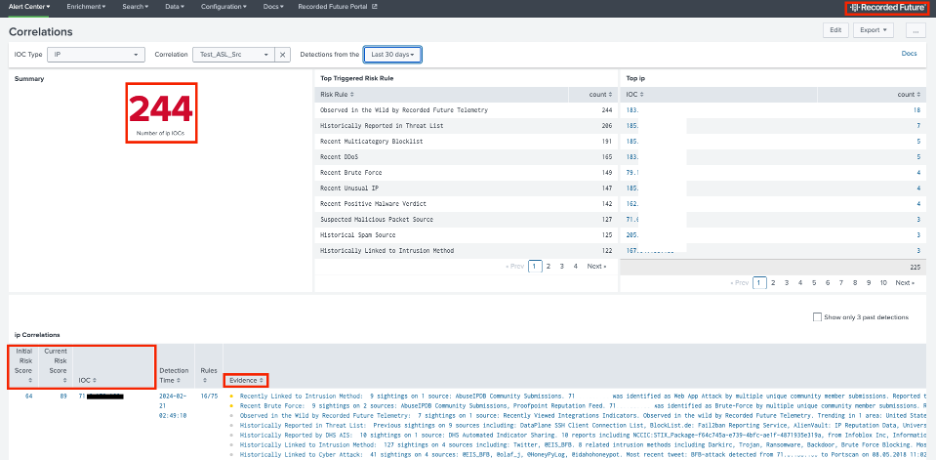
Task: Select Historically Reported in Threat List row
Action: [x=466, y=126]
